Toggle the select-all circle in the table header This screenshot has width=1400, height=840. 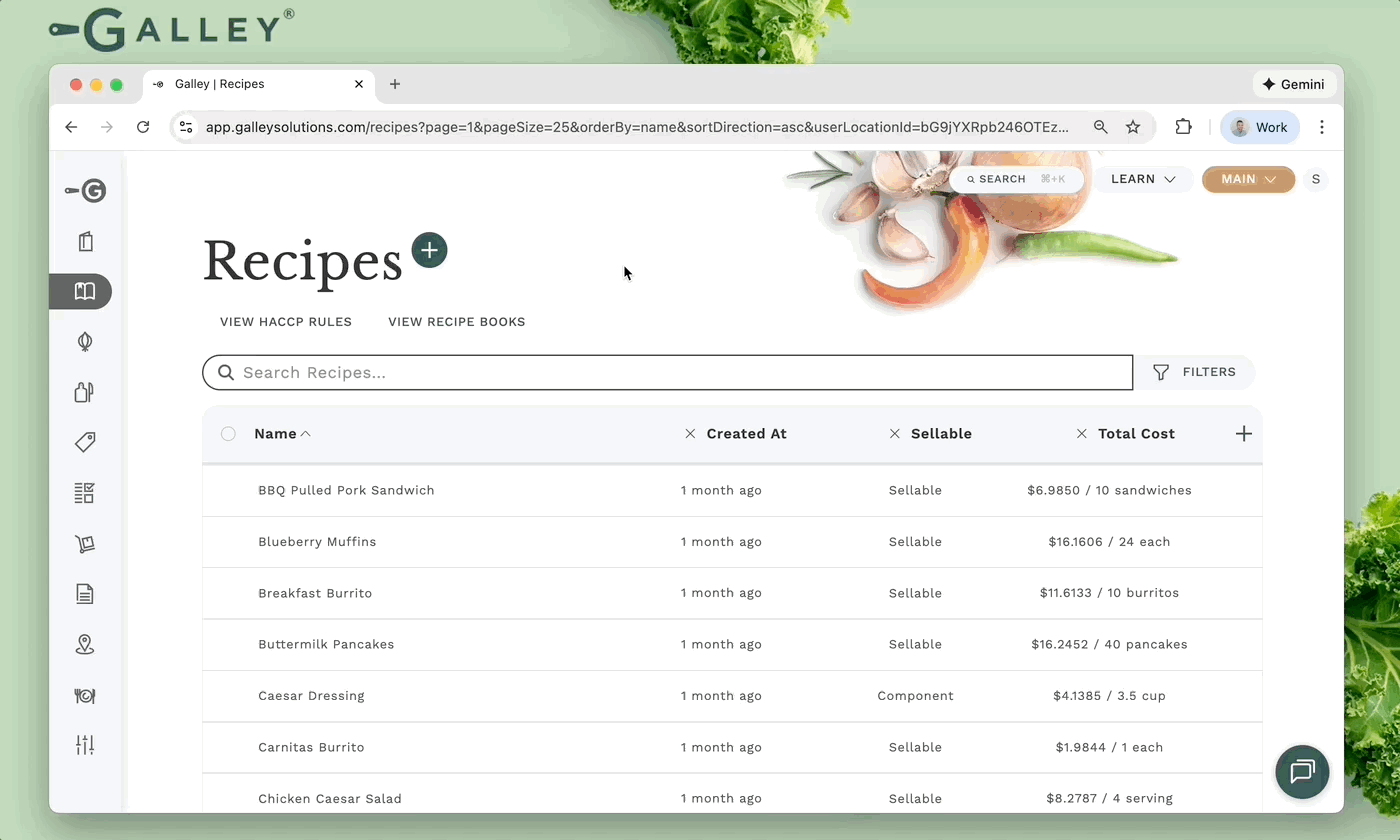click(x=228, y=433)
